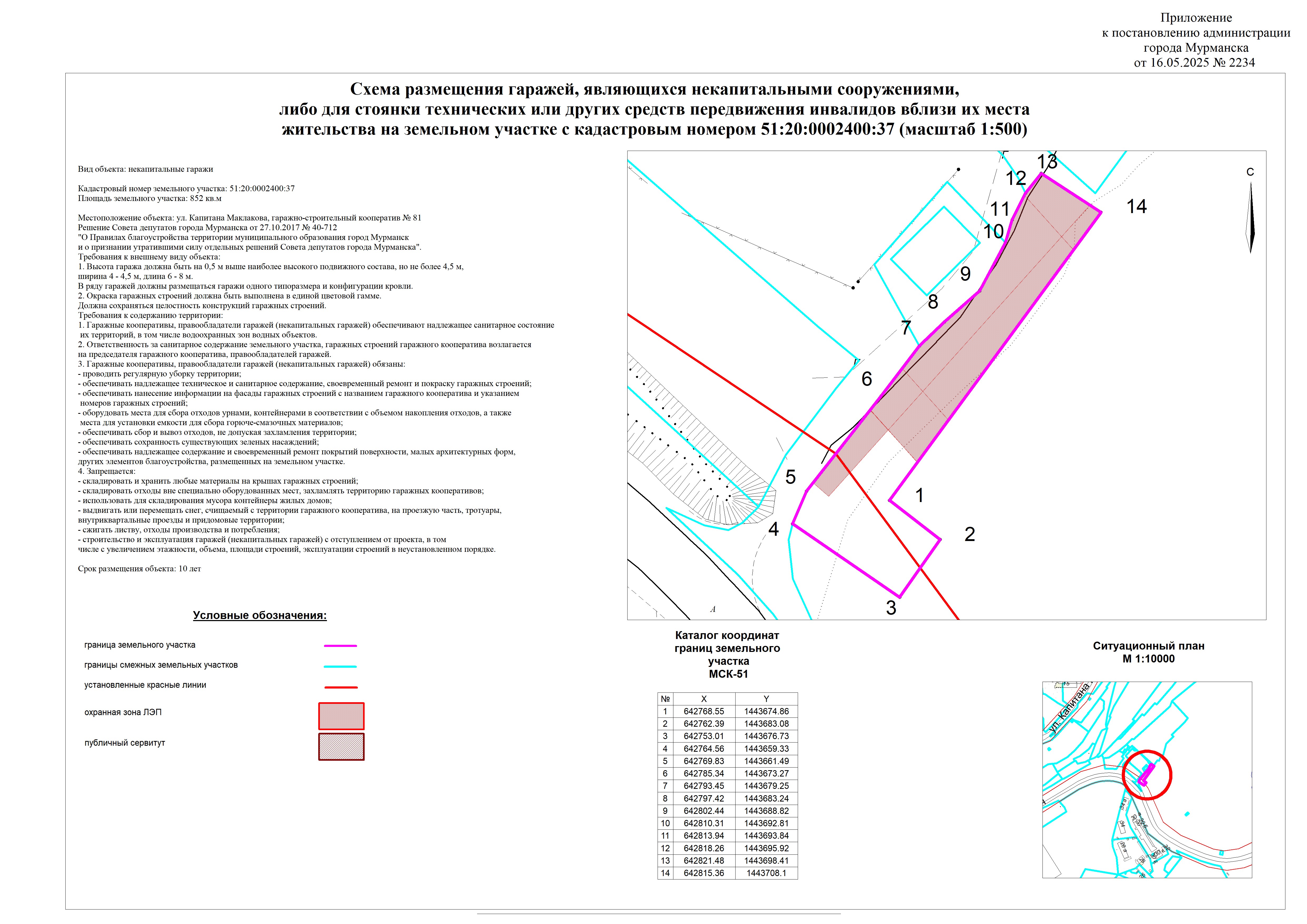Click the magenta land boundary legend line
1307x924 pixels.
click(x=340, y=646)
